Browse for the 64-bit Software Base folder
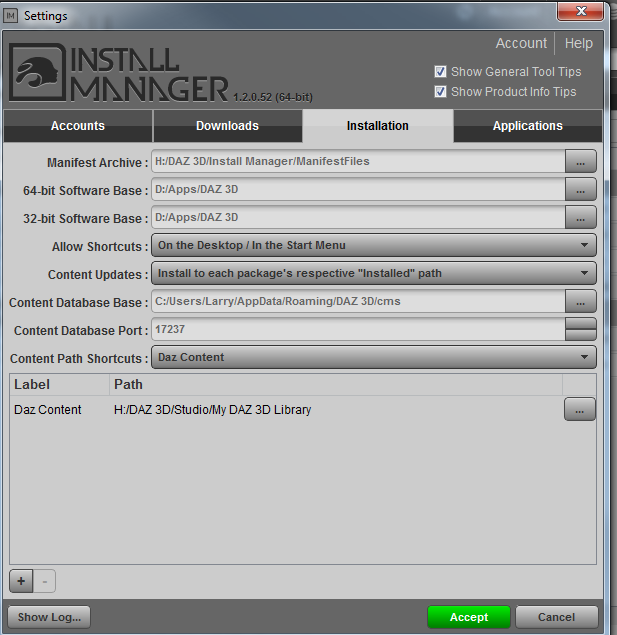This screenshot has height=635, width=617. point(580,190)
